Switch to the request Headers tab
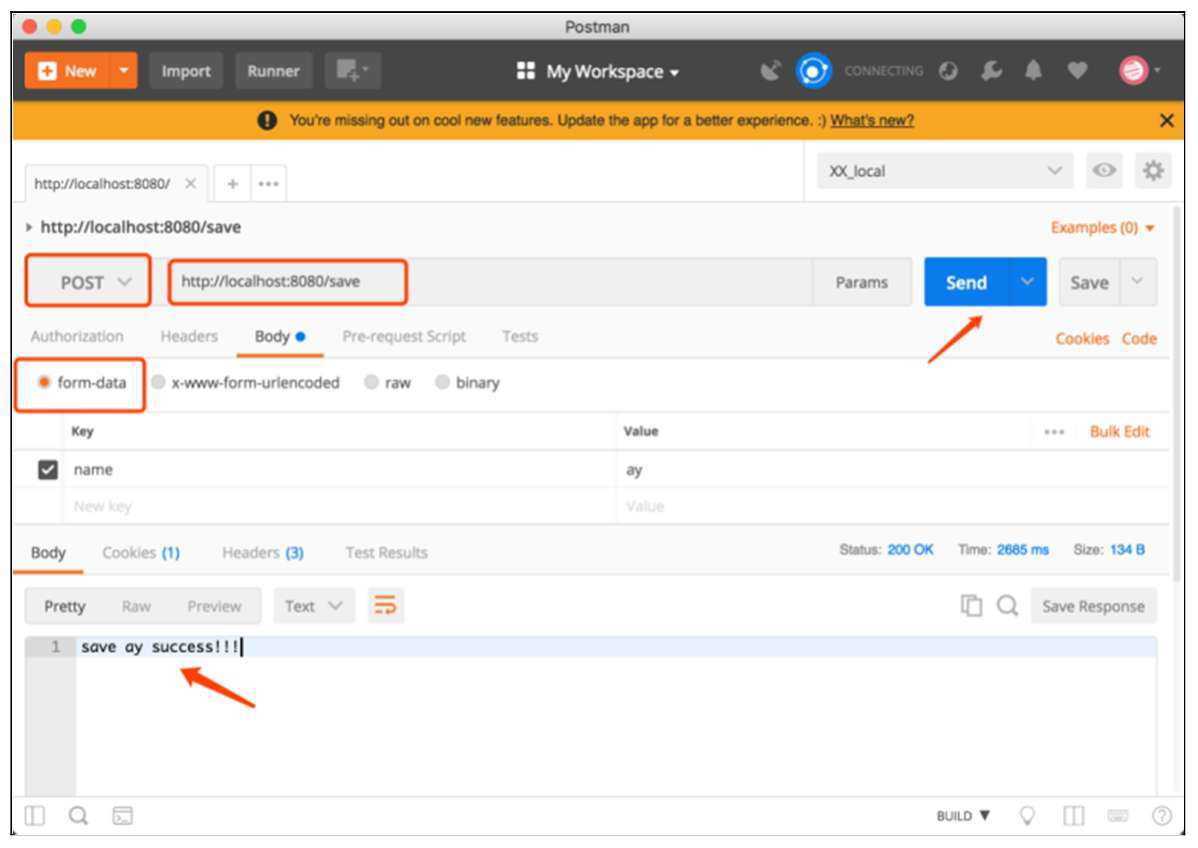1198x848 pixels. [x=189, y=336]
